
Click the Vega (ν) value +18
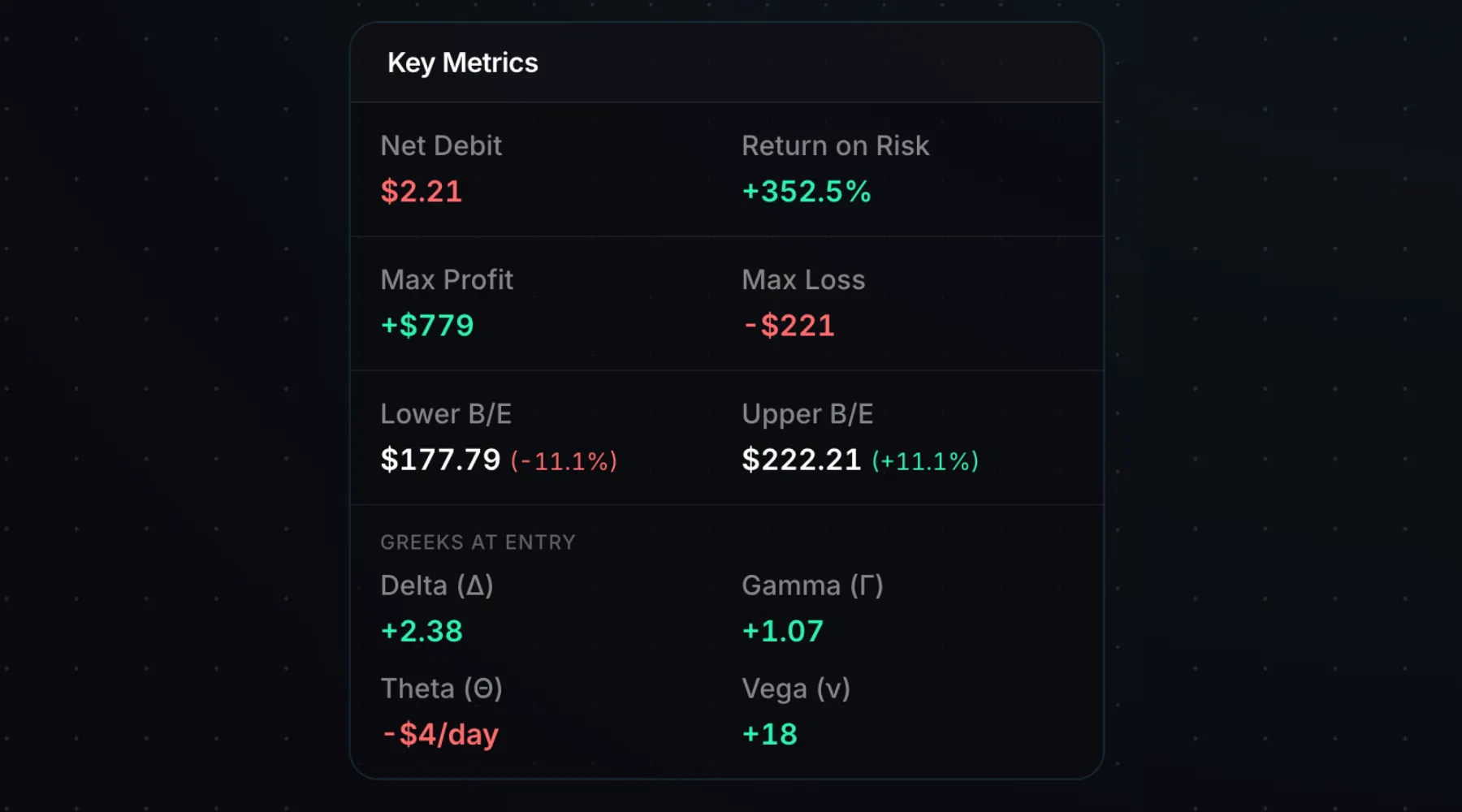[x=769, y=733]
